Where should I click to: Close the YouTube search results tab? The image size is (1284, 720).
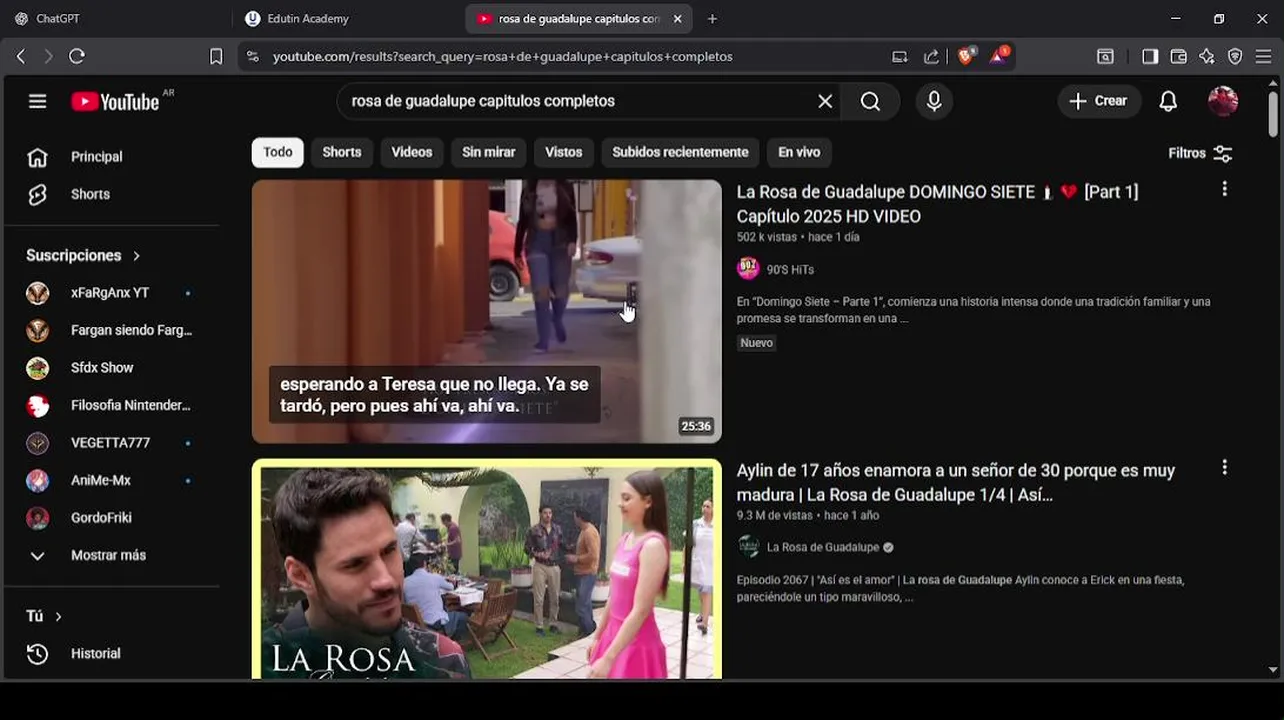tap(677, 18)
